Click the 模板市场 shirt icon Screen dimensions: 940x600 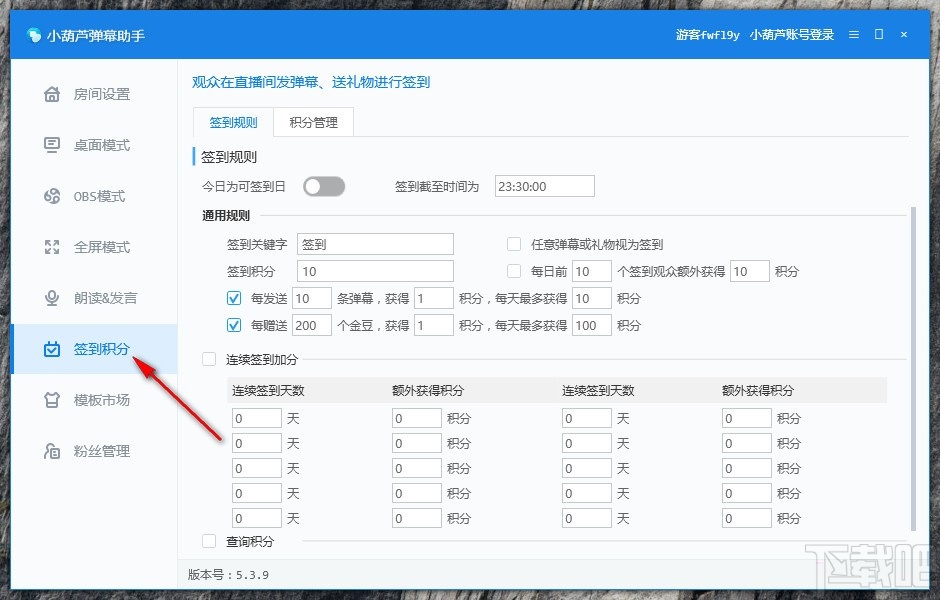(x=52, y=400)
